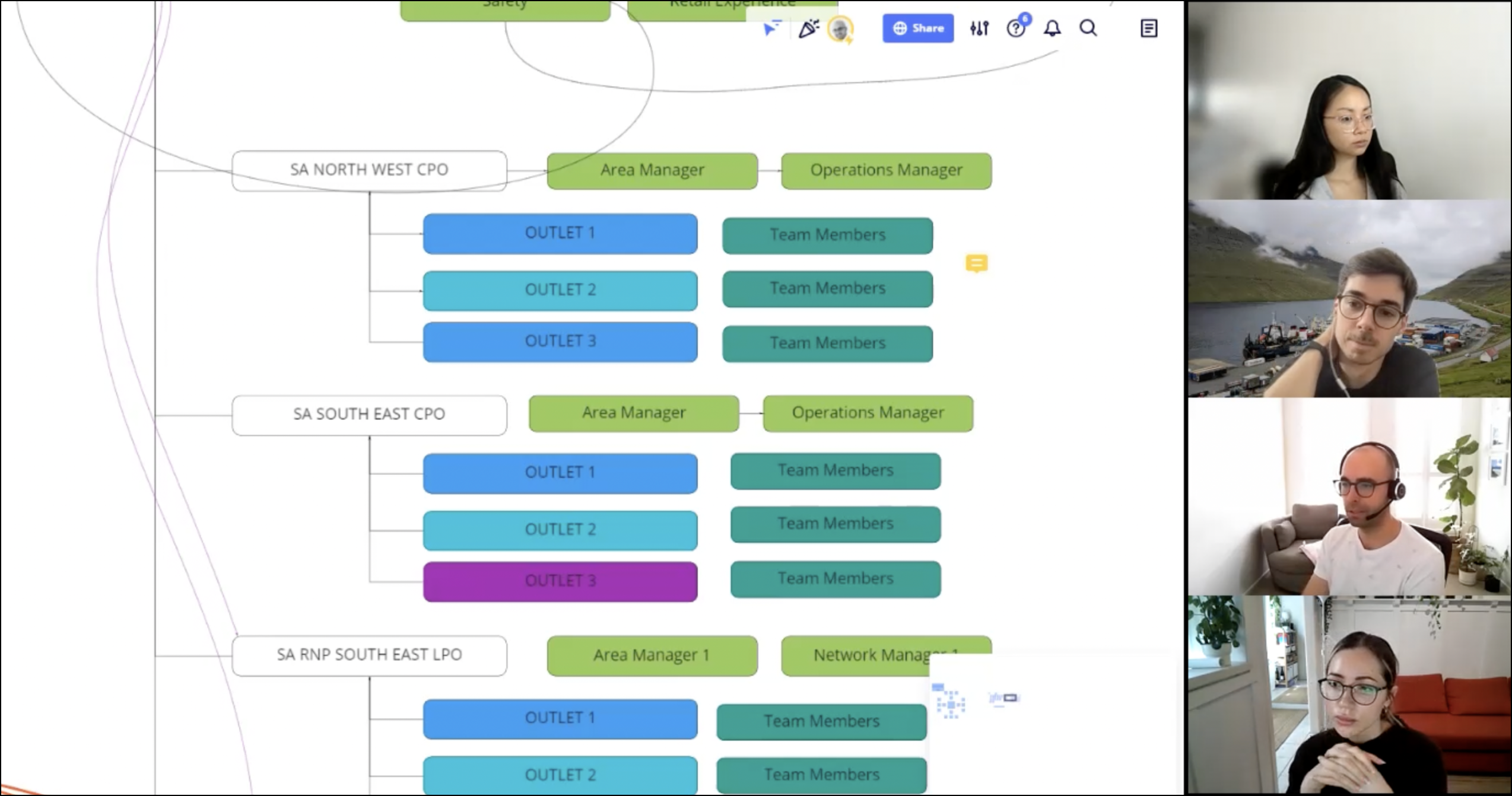1512x796 pixels.
Task: Click the Area Manager 1 box
Action: [652, 656]
